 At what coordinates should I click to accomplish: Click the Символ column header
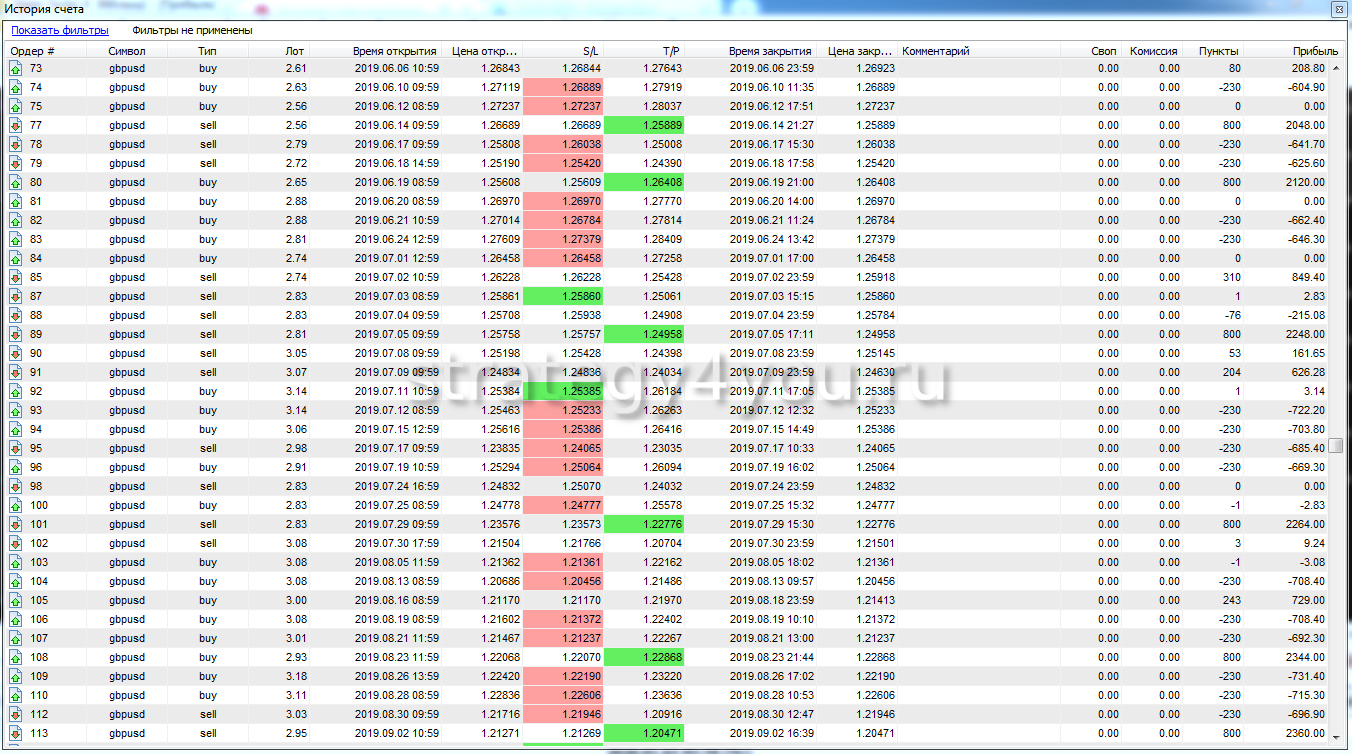(127, 51)
